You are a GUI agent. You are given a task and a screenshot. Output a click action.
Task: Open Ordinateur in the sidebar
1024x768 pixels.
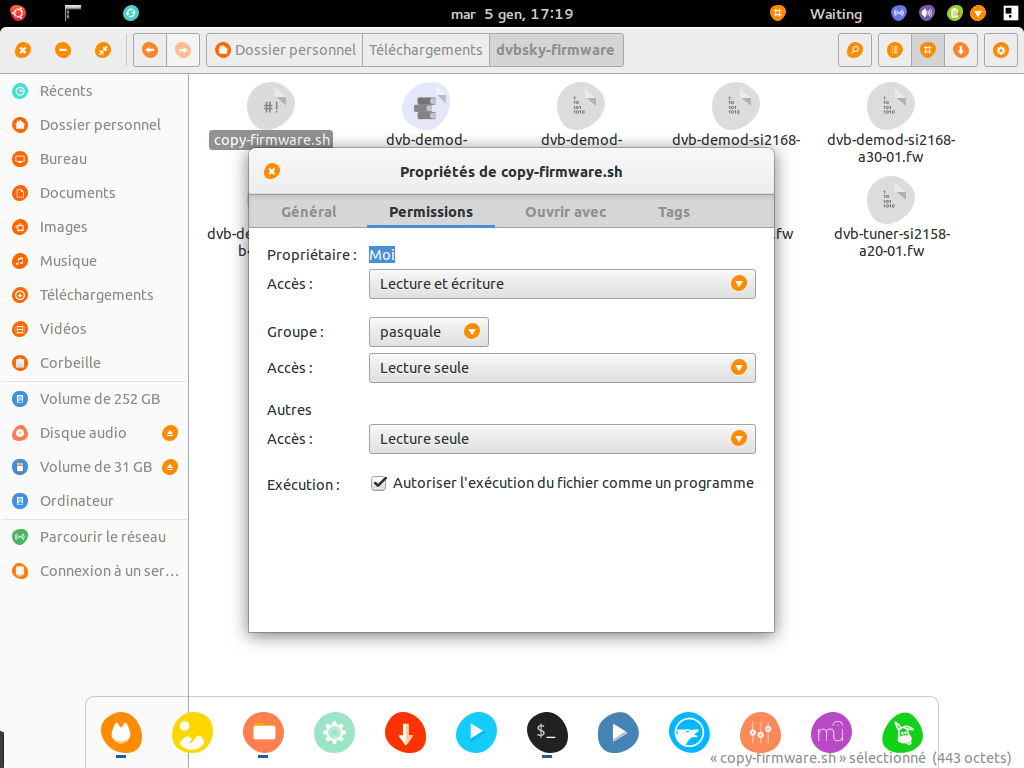[95, 501]
